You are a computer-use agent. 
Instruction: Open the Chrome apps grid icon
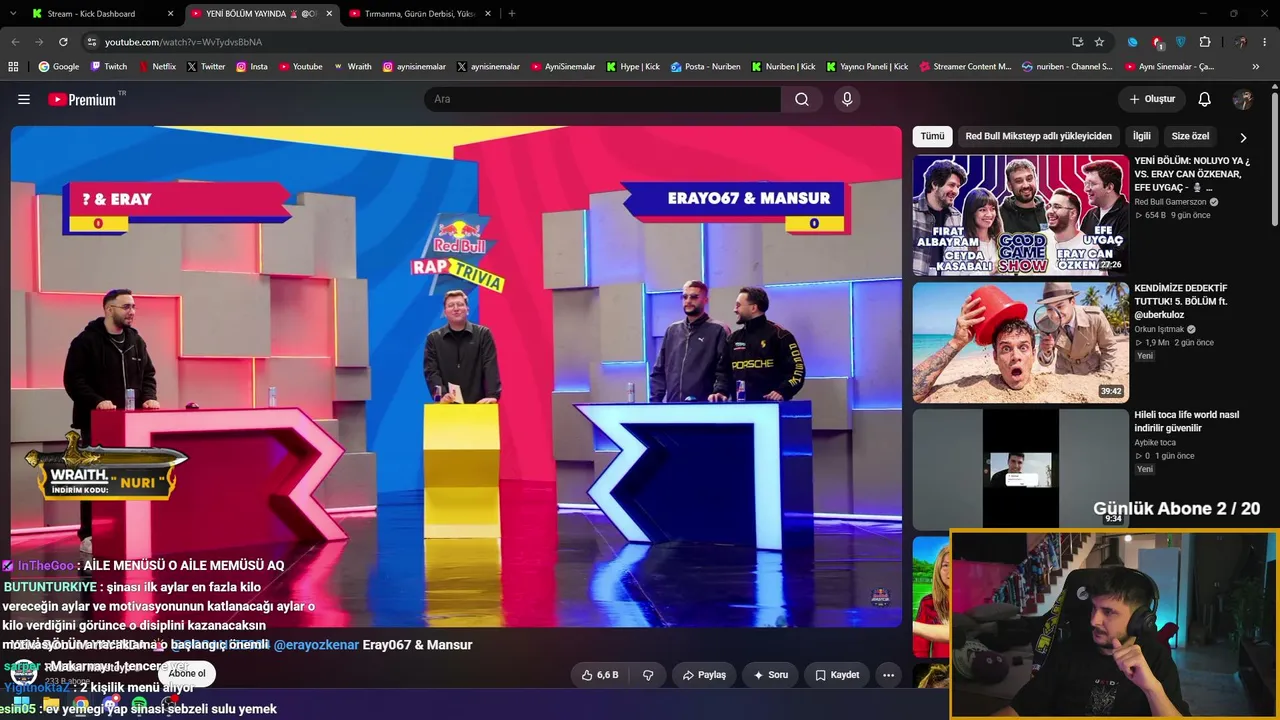point(13,66)
